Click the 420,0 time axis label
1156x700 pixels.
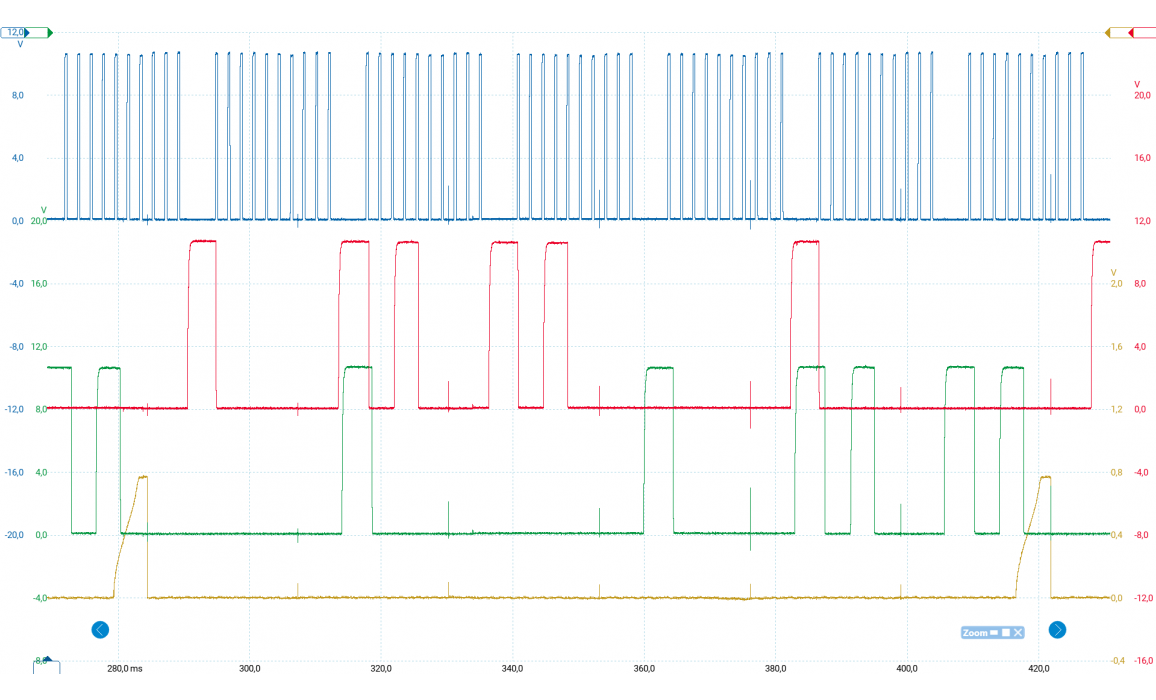click(1038, 668)
